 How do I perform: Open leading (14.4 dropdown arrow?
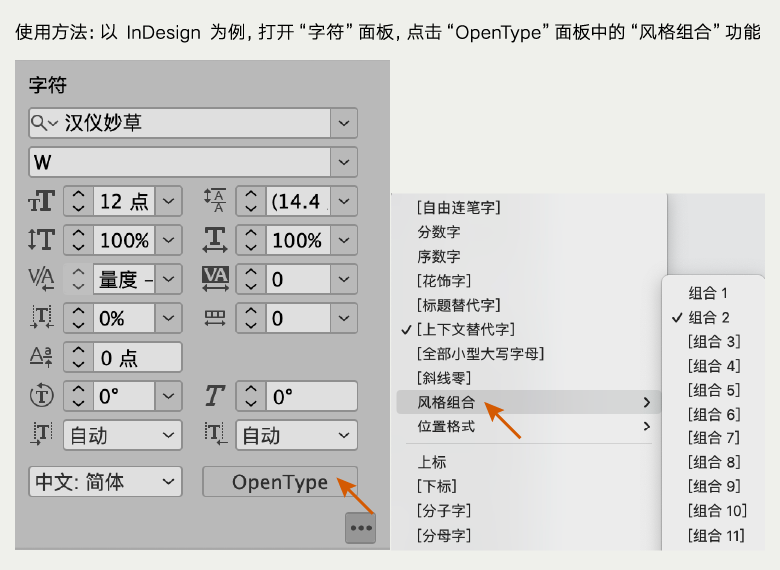coord(344,201)
